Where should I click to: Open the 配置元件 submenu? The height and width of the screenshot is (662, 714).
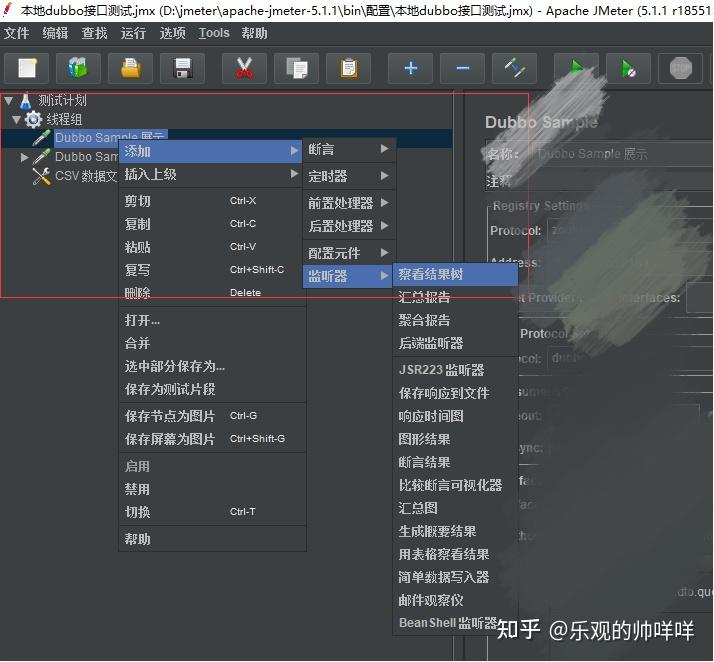click(349, 253)
